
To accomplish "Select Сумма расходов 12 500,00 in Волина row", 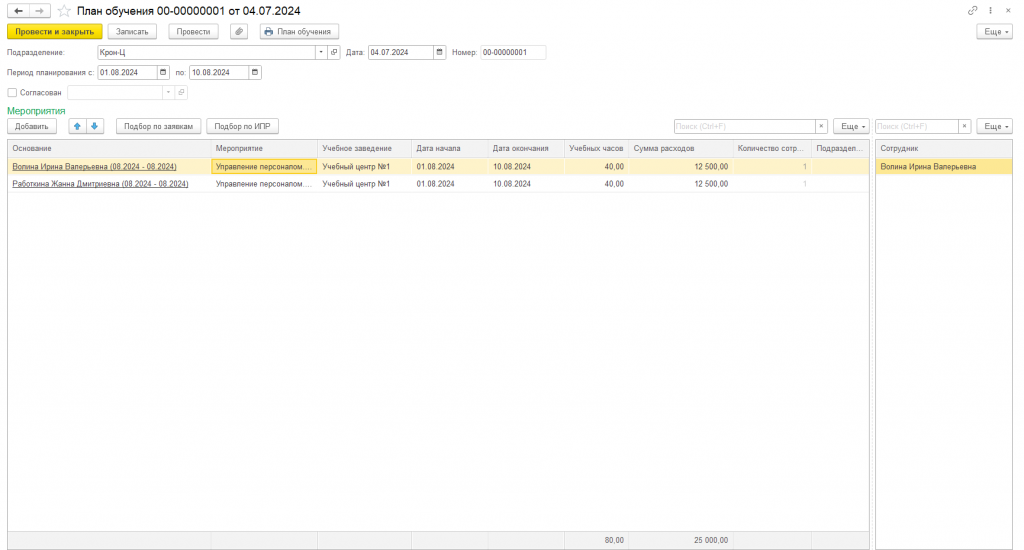I will click(x=680, y=167).
